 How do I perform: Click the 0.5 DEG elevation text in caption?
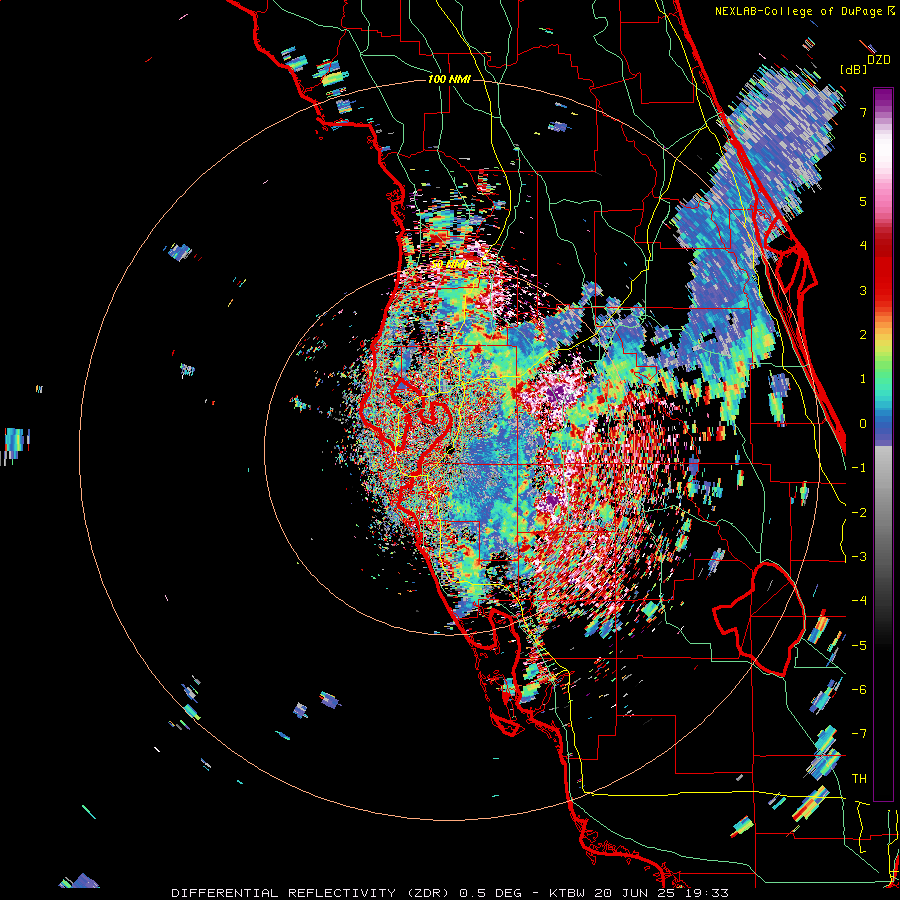coord(491,893)
